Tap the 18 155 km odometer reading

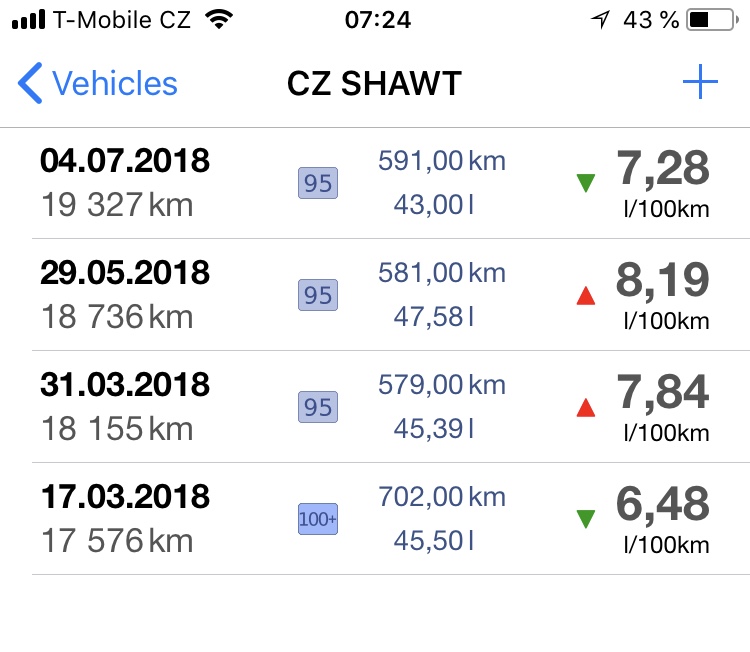(117, 429)
